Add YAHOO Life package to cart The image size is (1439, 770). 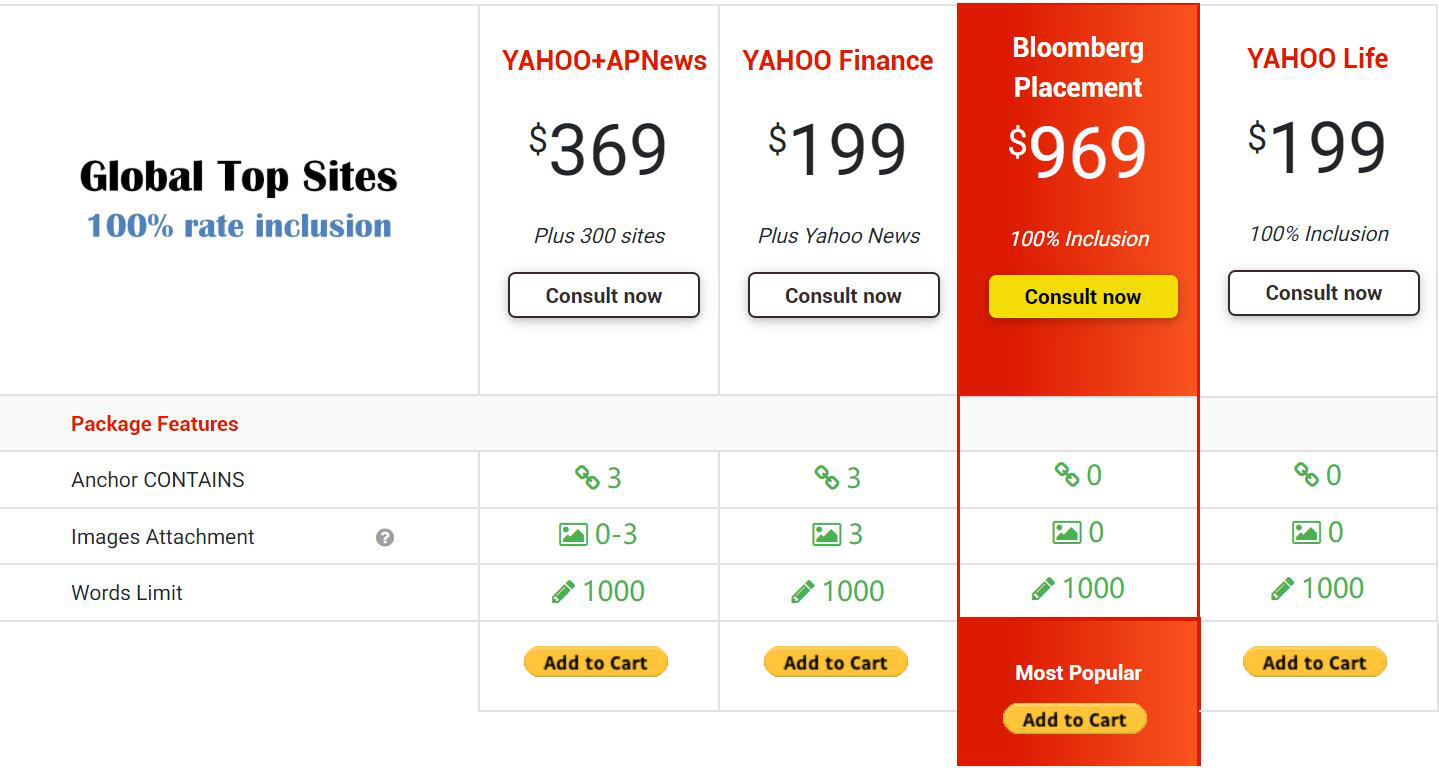(1315, 662)
